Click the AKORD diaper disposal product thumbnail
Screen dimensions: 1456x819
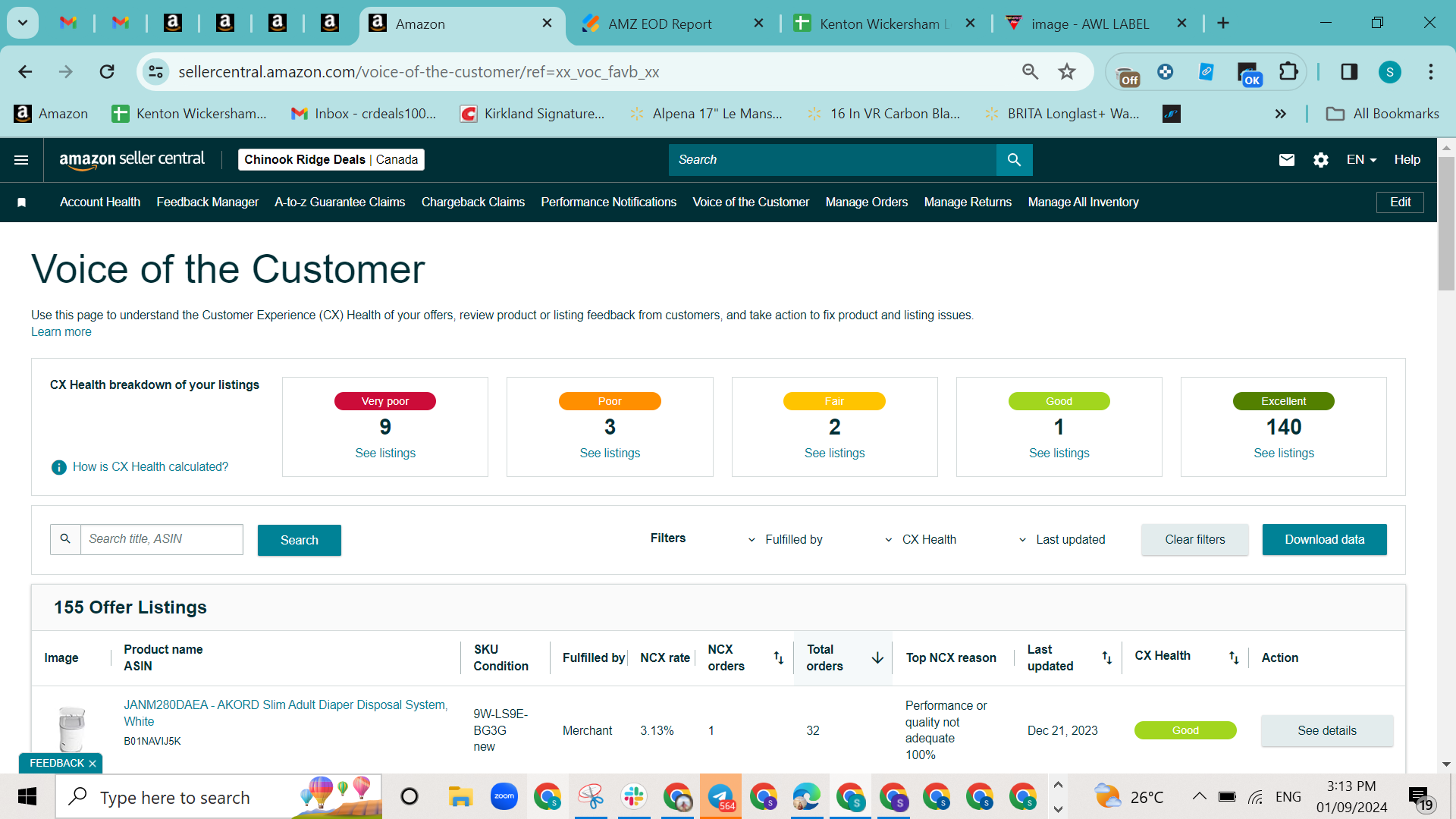pos(72,728)
